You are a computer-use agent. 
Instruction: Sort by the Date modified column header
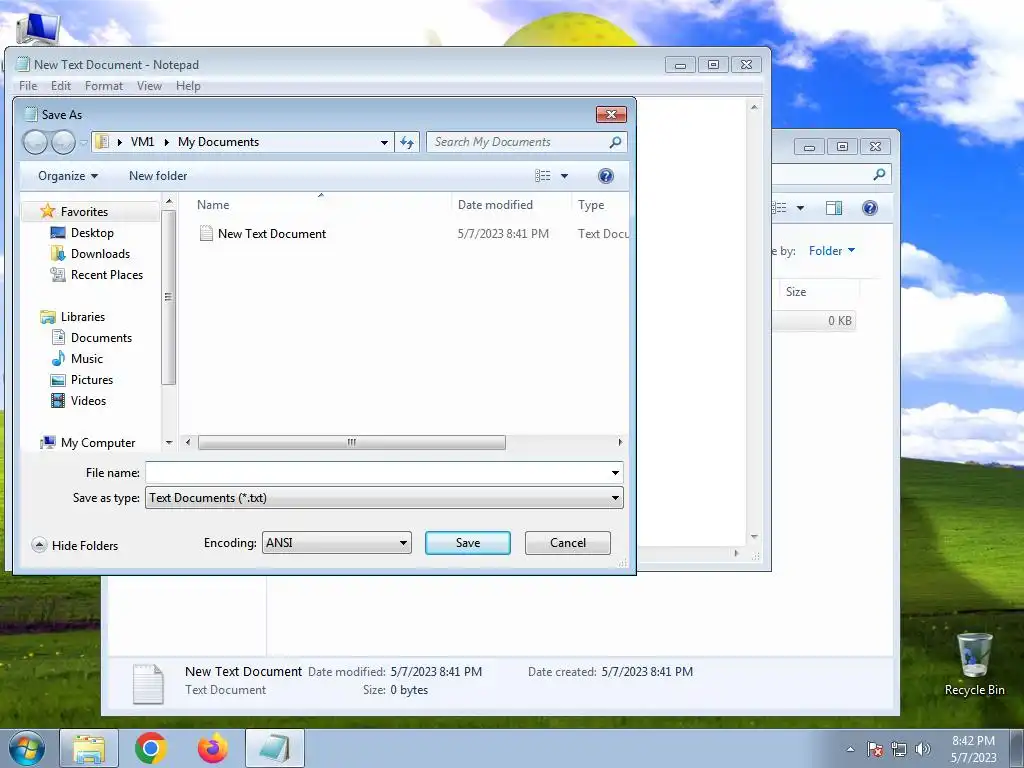(x=495, y=204)
